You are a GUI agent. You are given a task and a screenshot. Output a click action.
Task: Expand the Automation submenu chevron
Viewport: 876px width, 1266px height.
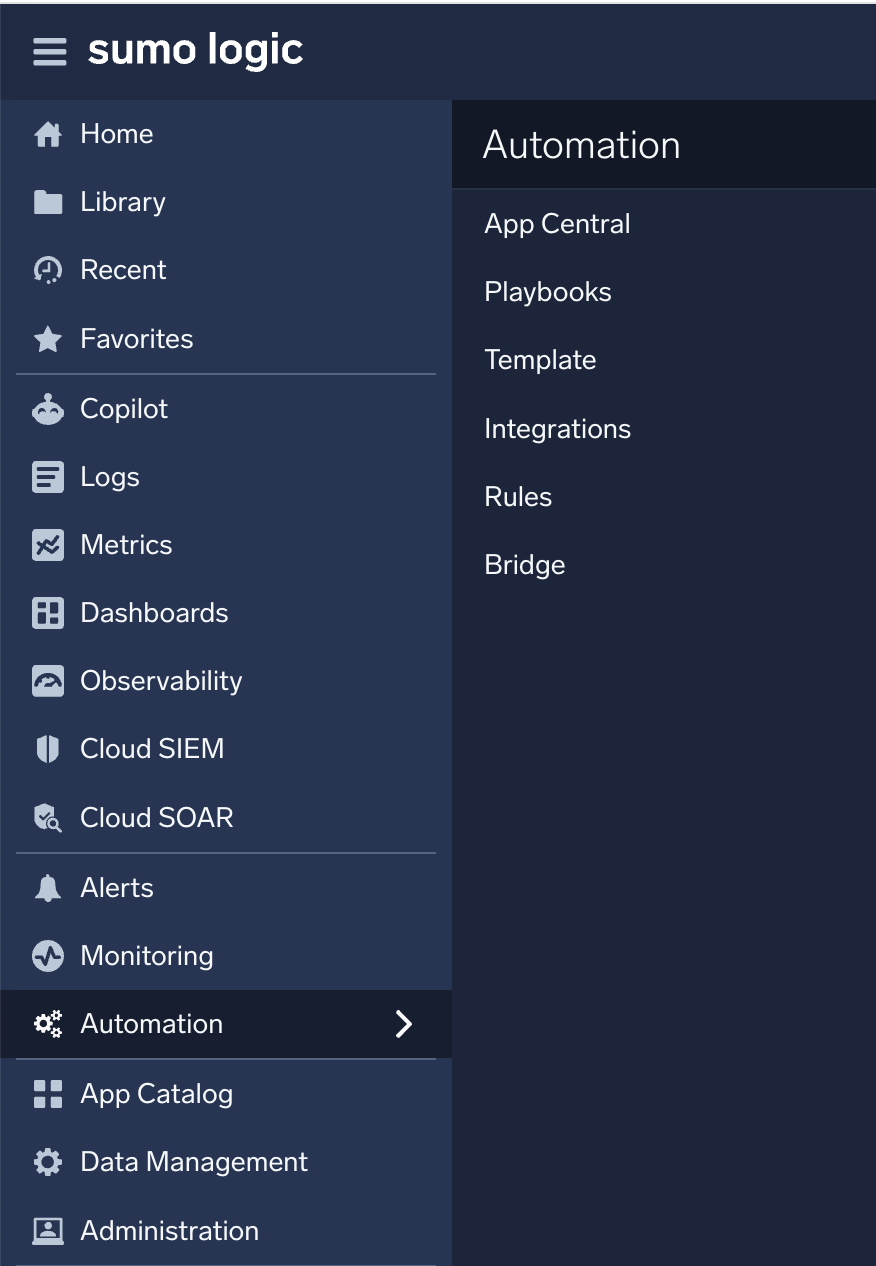[403, 1023]
